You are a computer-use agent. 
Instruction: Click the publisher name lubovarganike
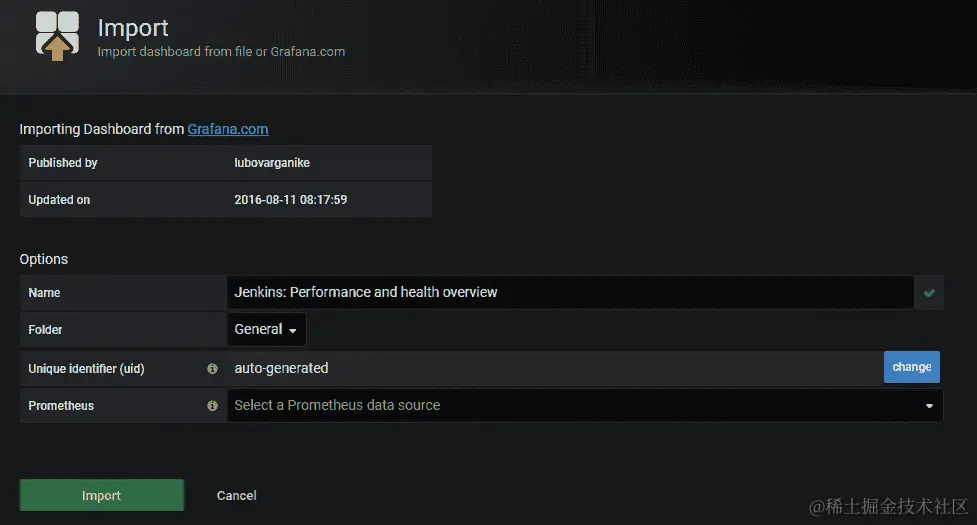point(272,163)
